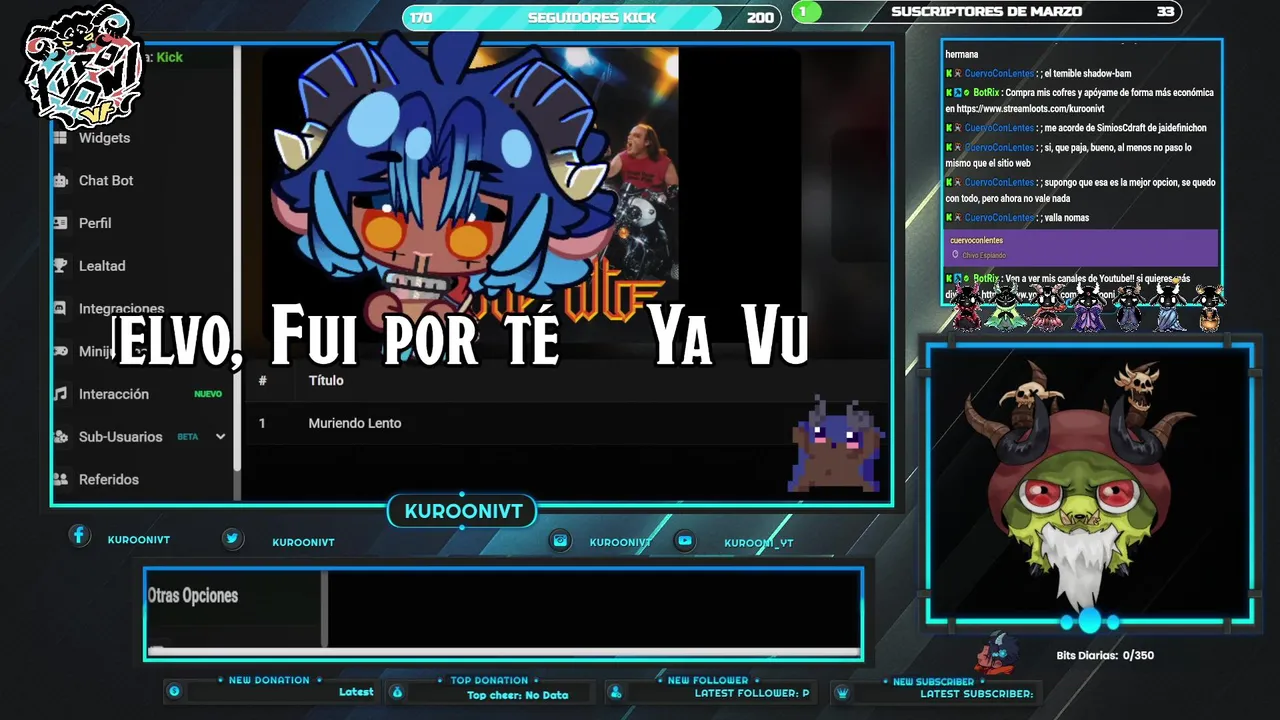Viewport: 1280px width, 720px height.
Task: Click KUROONIVT text next to Twitter
Action: pos(303,542)
